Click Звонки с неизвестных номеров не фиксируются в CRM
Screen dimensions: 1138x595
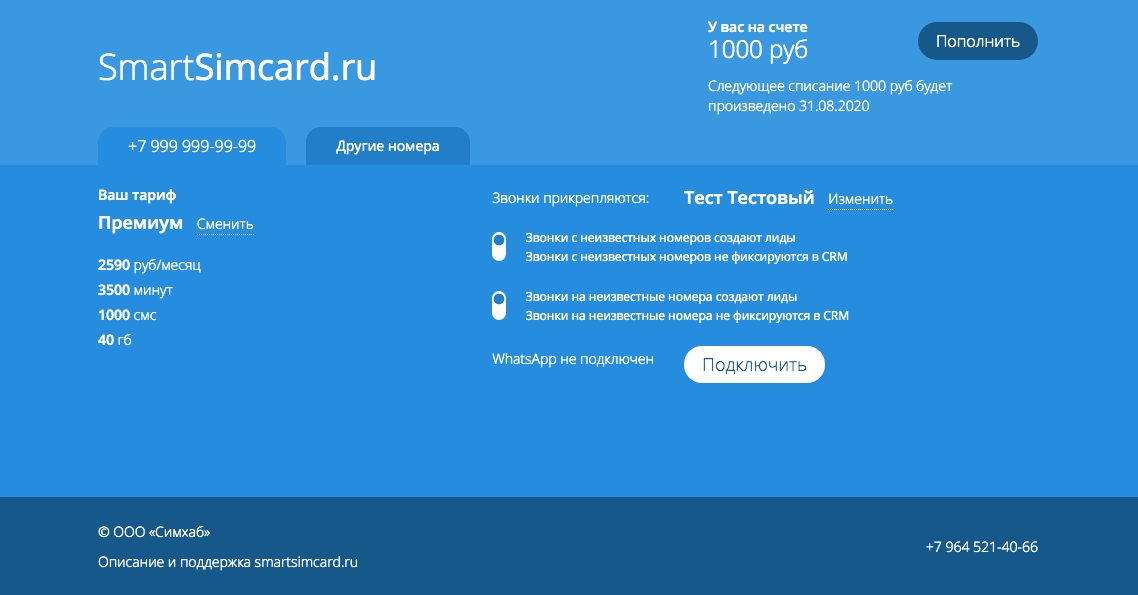point(687,257)
